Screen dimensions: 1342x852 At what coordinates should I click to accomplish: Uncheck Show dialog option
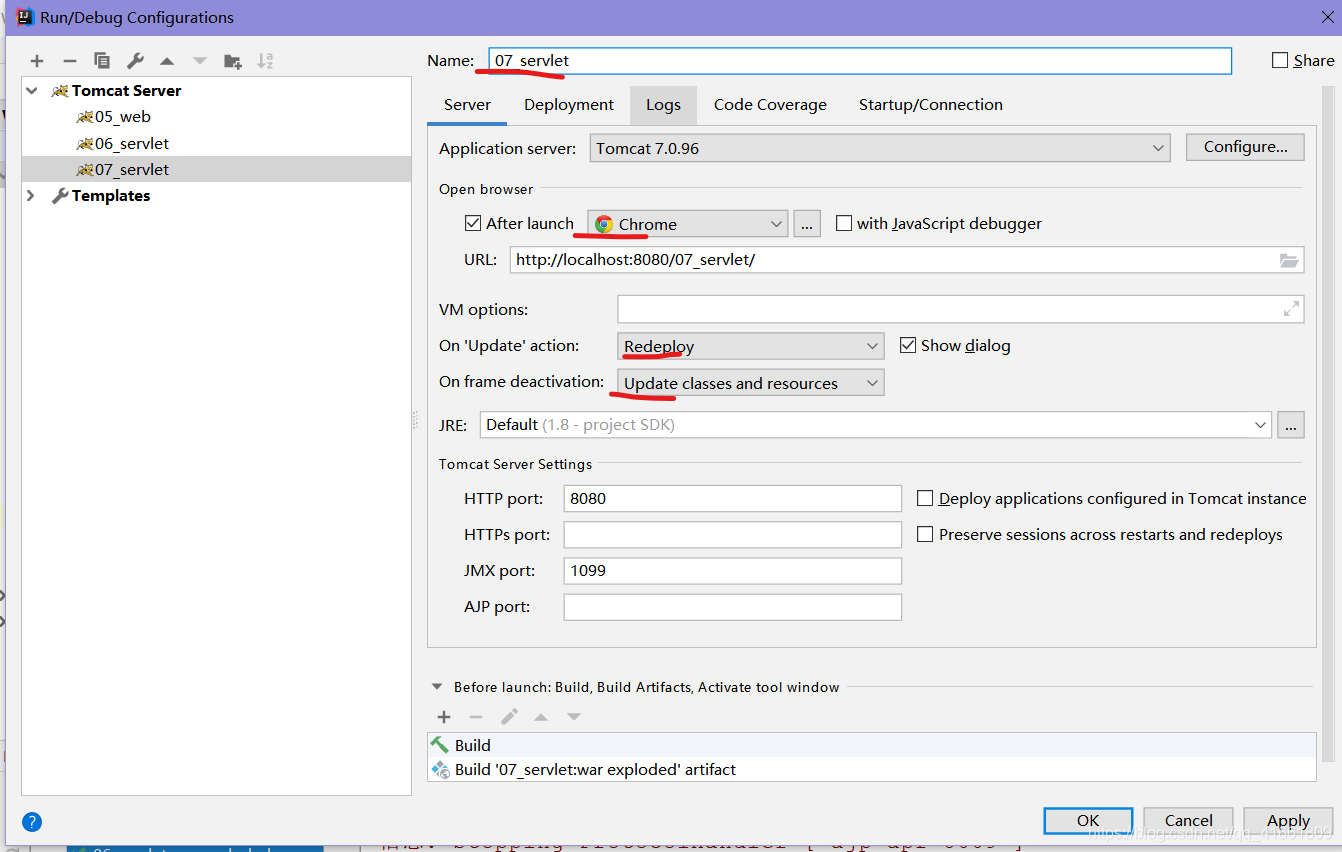click(x=908, y=345)
